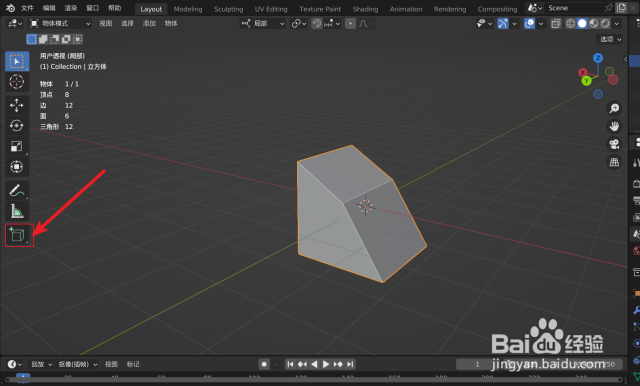Open the 物体模式 mode dropdown
Viewport: 640px width, 386px height.
tap(60, 24)
